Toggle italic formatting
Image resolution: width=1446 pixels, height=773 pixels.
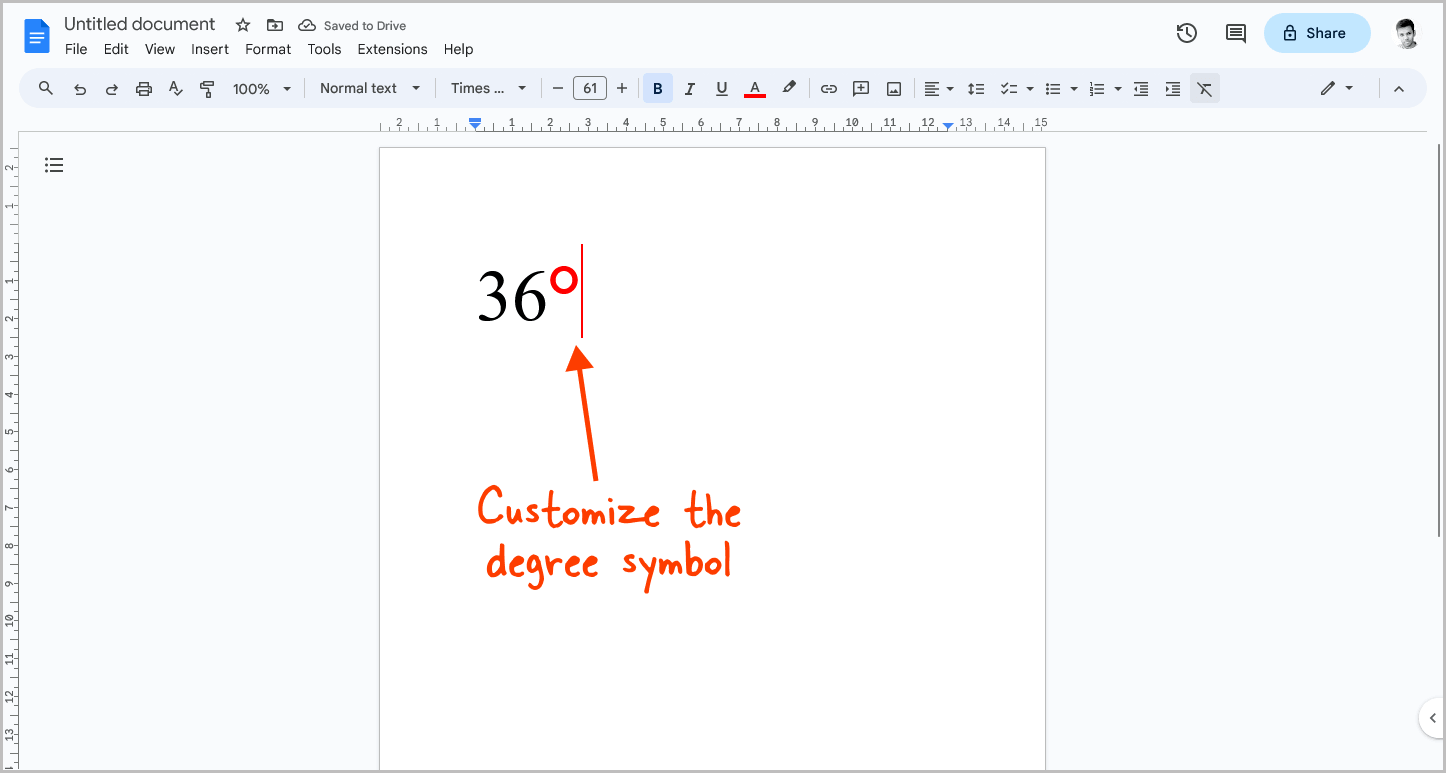[x=689, y=88]
